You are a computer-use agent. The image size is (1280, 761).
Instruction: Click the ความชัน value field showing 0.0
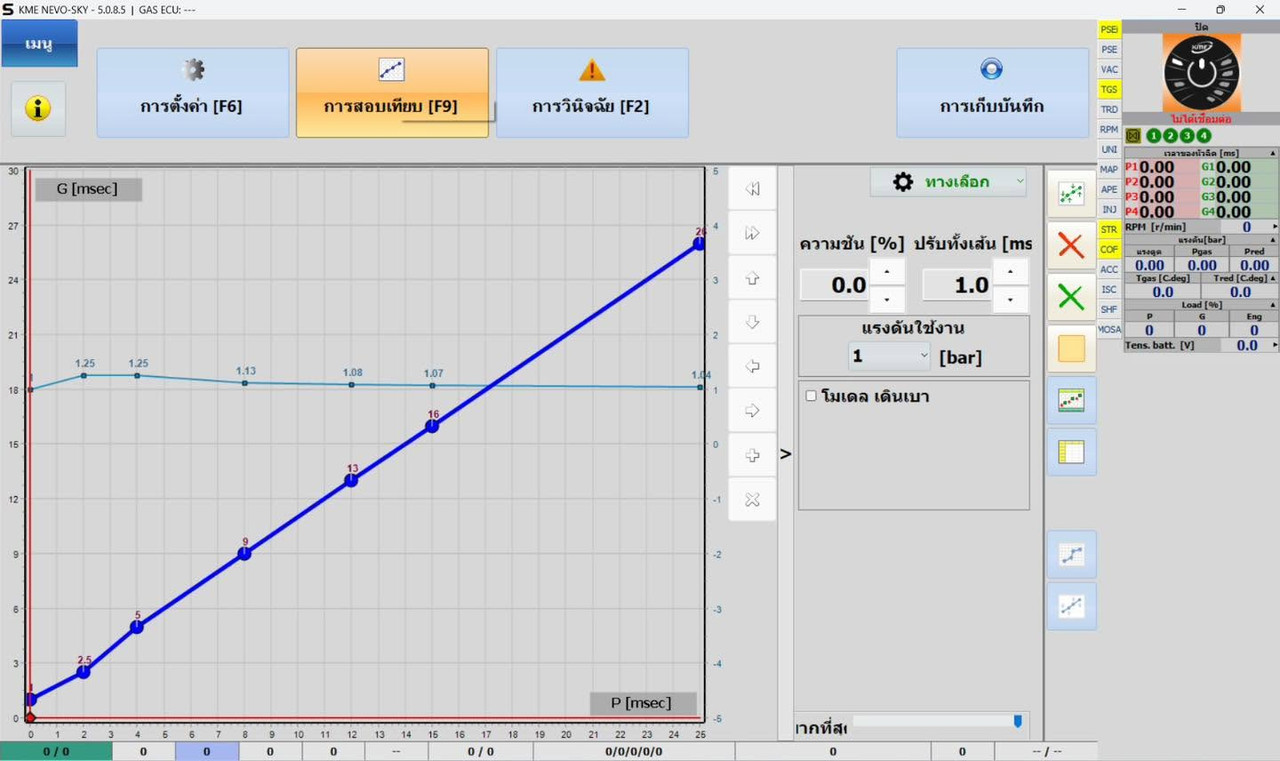(x=835, y=285)
